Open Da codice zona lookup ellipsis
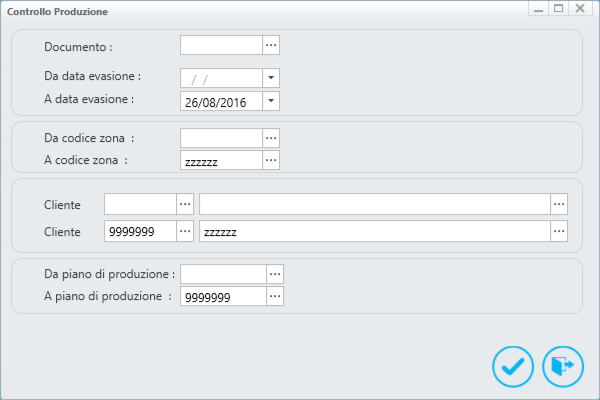 271,138
